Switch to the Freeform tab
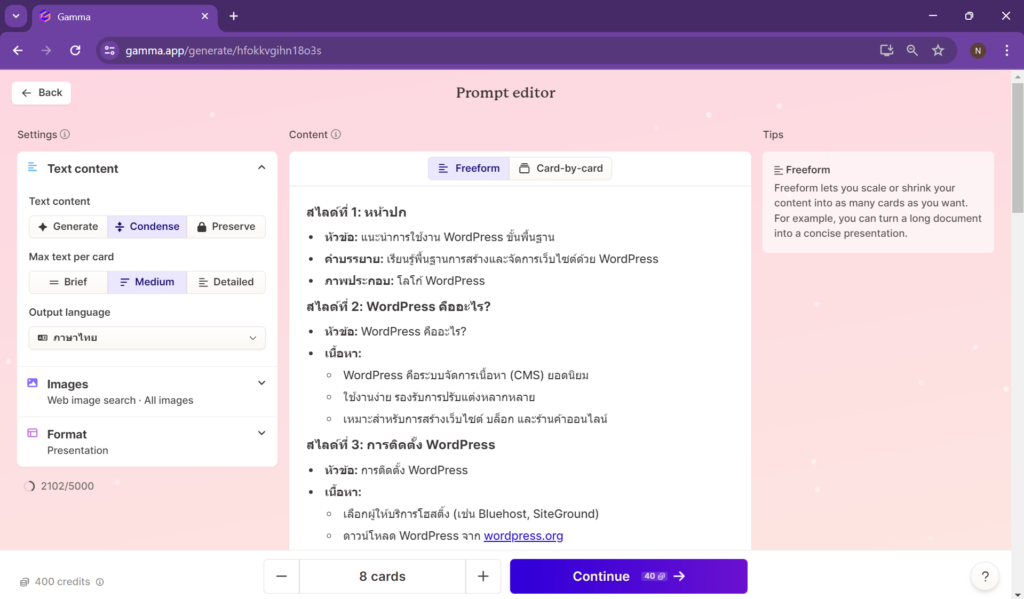 (x=469, y=169)
